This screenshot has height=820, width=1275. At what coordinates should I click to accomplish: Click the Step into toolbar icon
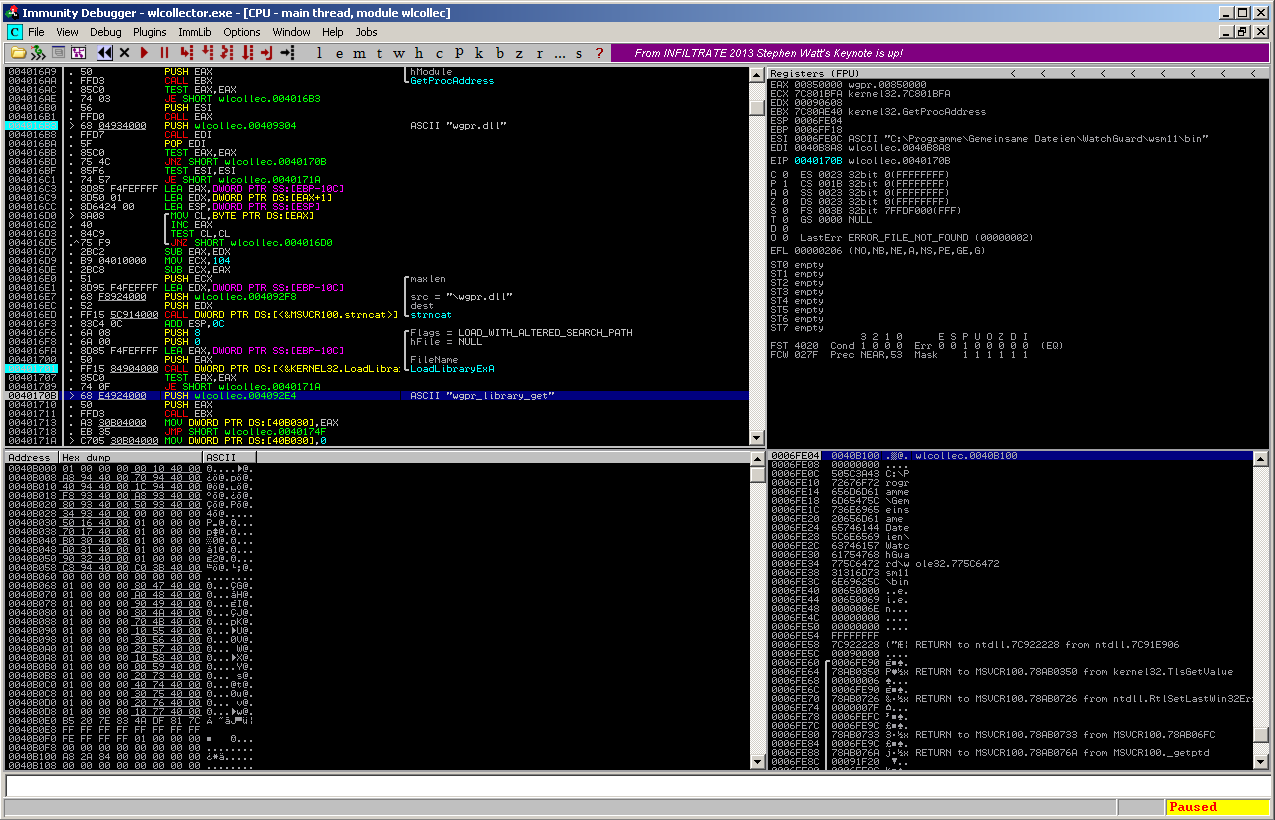[x=186, y=52]
